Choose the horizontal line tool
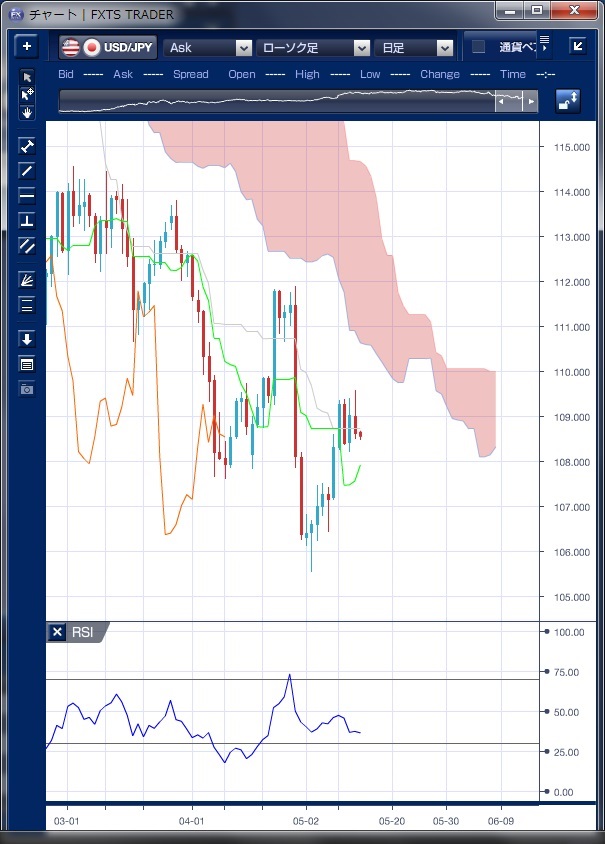The image size is (605, 844). 27,195
